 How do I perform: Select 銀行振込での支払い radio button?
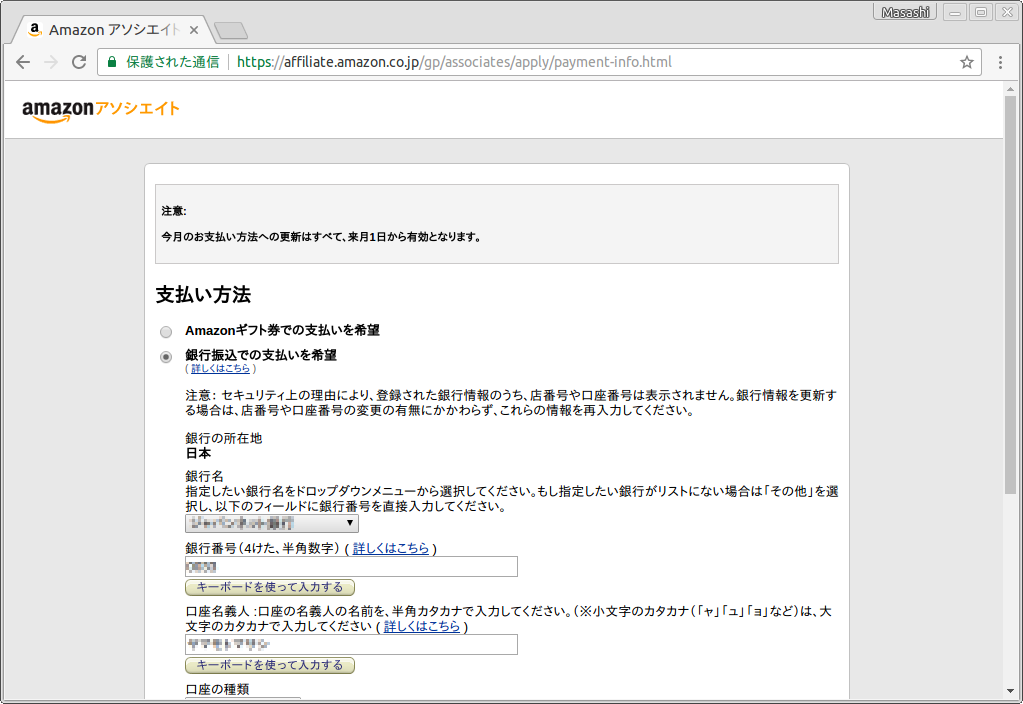pos(166,357)
